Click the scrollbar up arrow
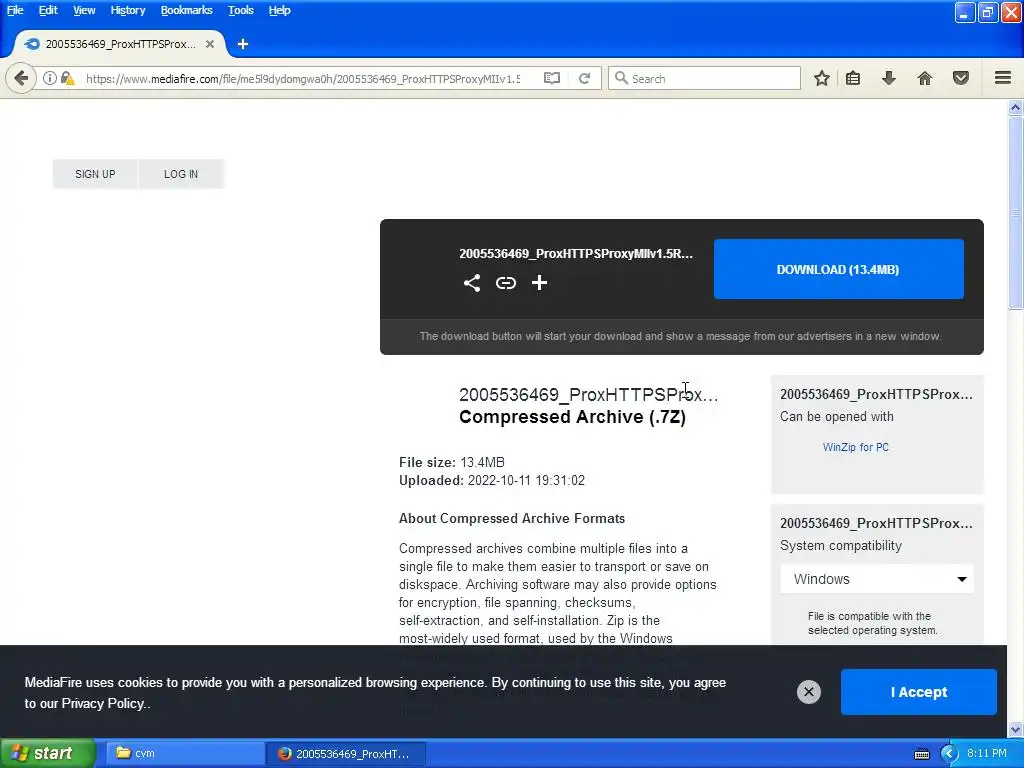The height and width of the screenshot is (768, 1024). coord(1015,108)
